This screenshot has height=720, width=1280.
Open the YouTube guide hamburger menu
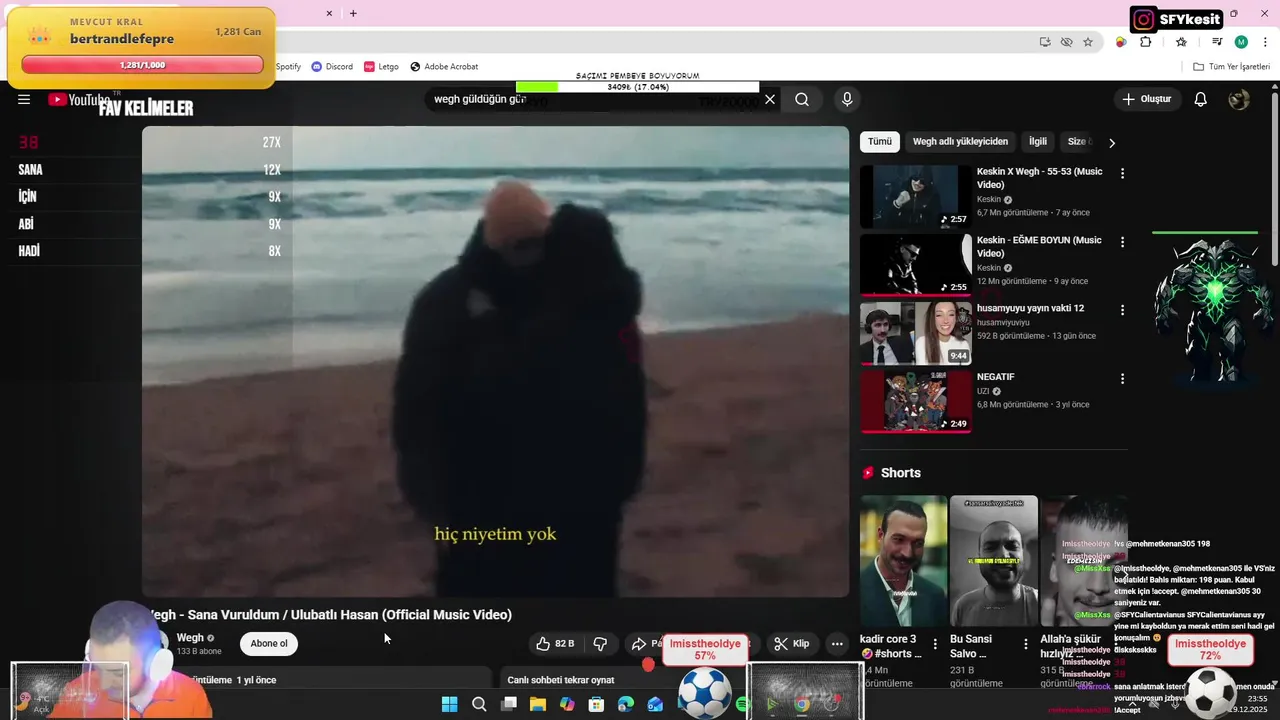point(24,99)
